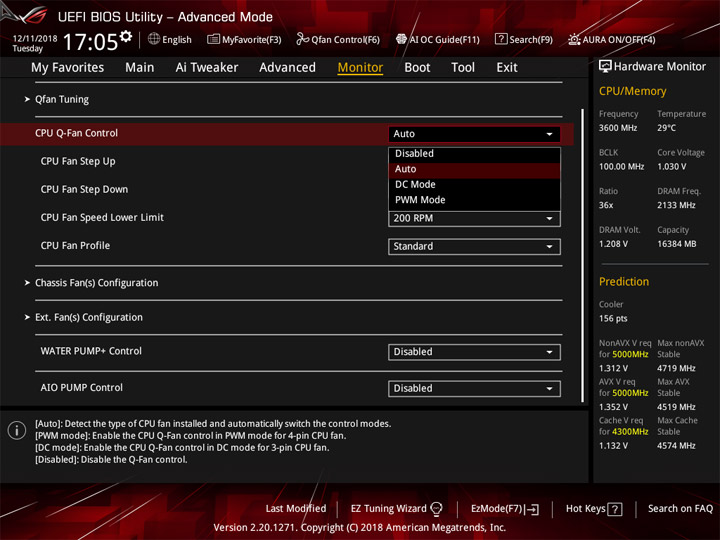Viewport: 720px width, 540px height.
Task: Click the 3600 MHz frequency value
Action: [618, 128]
